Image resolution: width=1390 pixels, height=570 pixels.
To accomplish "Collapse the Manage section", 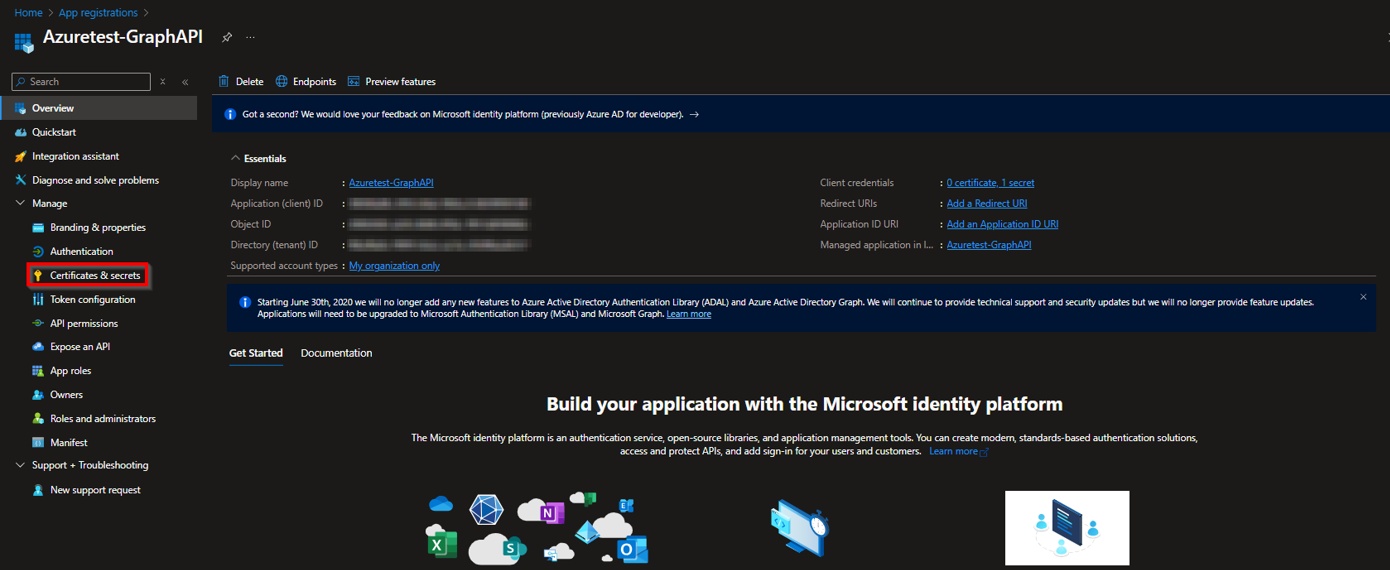I will (20, 204).
